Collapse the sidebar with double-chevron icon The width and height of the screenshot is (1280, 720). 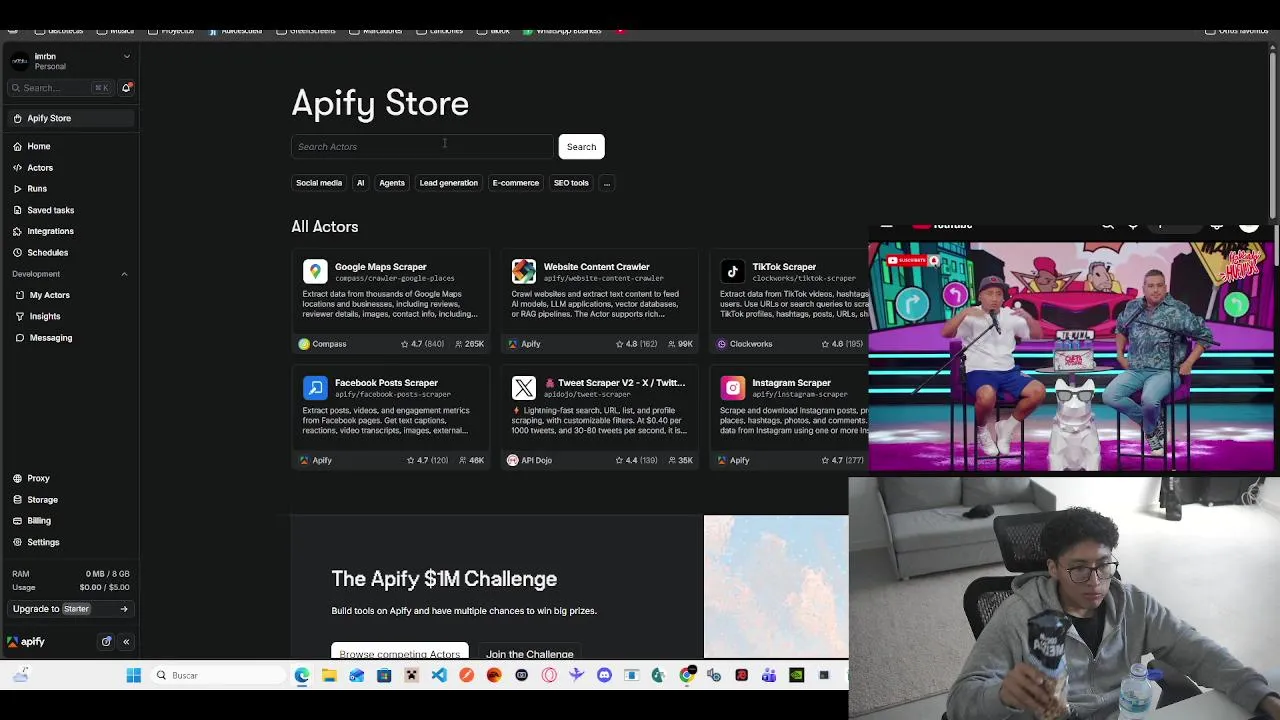pyautogui.click(x=126, y=642)
